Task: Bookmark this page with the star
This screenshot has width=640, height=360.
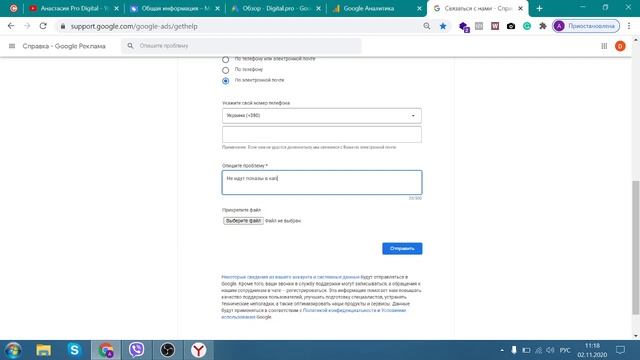Action: (x=443, y=26)
